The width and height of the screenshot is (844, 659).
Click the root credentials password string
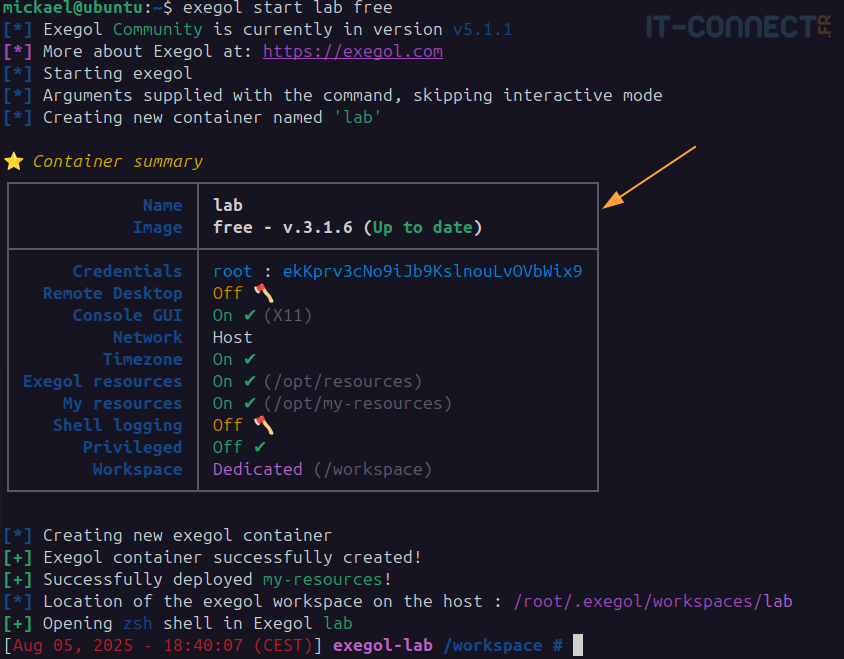point(432,271)
